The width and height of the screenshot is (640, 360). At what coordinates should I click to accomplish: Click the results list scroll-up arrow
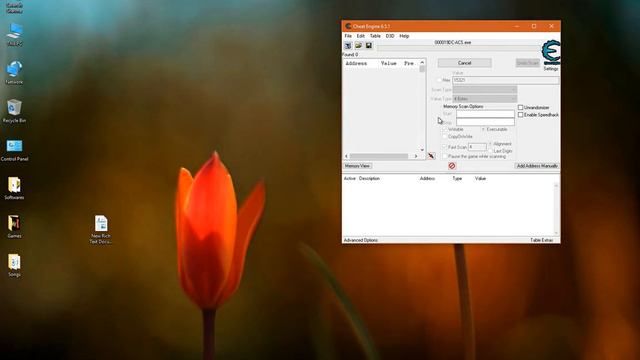coord(422,62)
